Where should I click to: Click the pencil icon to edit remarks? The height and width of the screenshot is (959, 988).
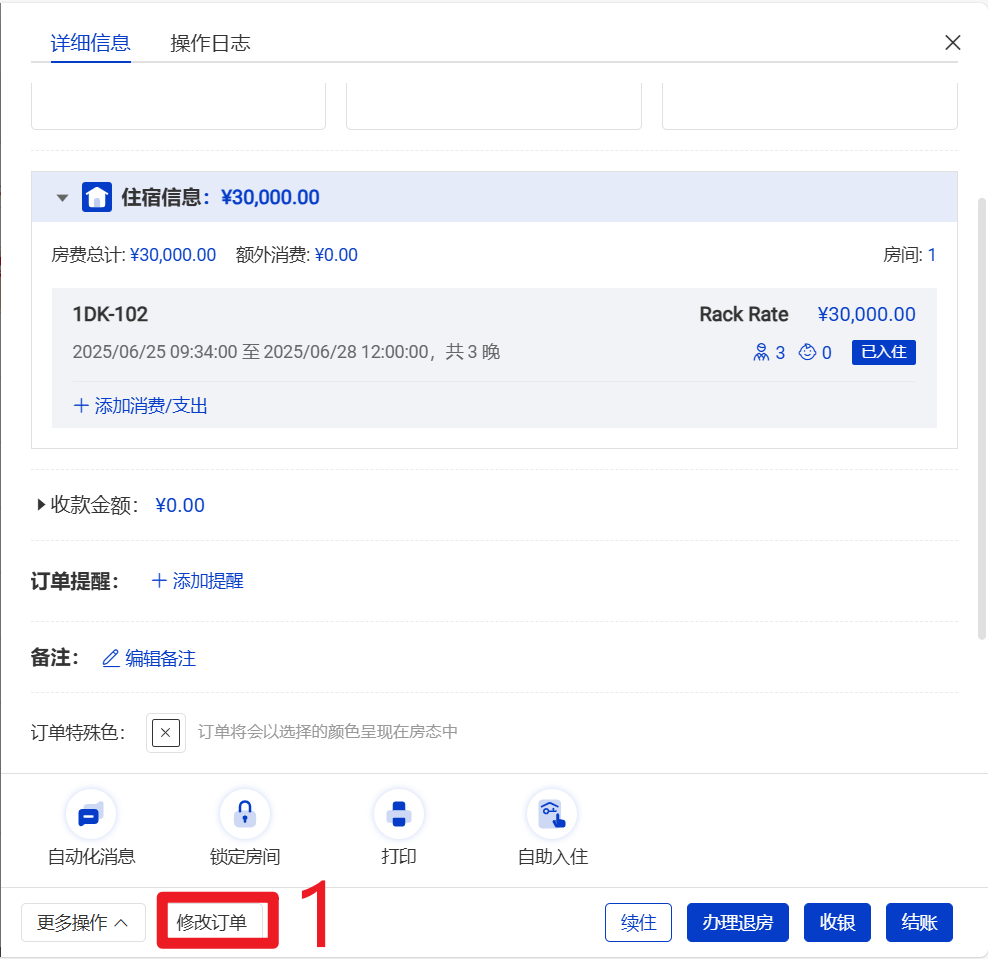pyautogui.click(x=111, y=658)
